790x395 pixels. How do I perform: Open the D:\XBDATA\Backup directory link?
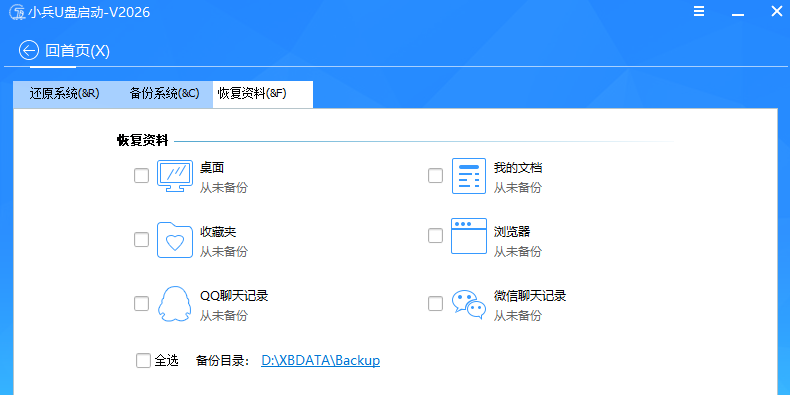[x=320, y=361]
